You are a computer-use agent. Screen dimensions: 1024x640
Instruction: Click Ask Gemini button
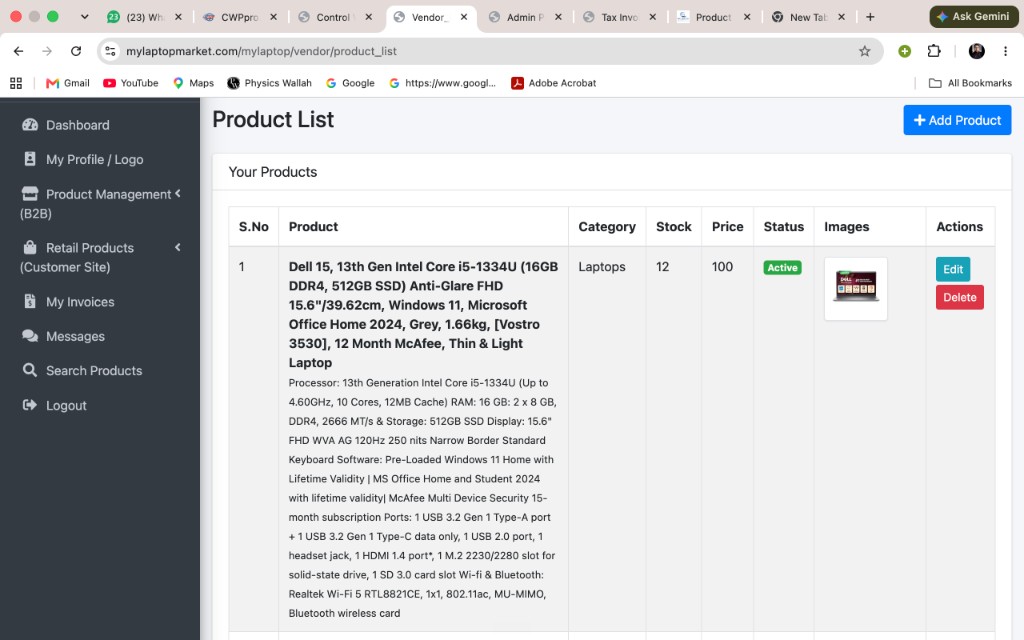click(973, 16)
